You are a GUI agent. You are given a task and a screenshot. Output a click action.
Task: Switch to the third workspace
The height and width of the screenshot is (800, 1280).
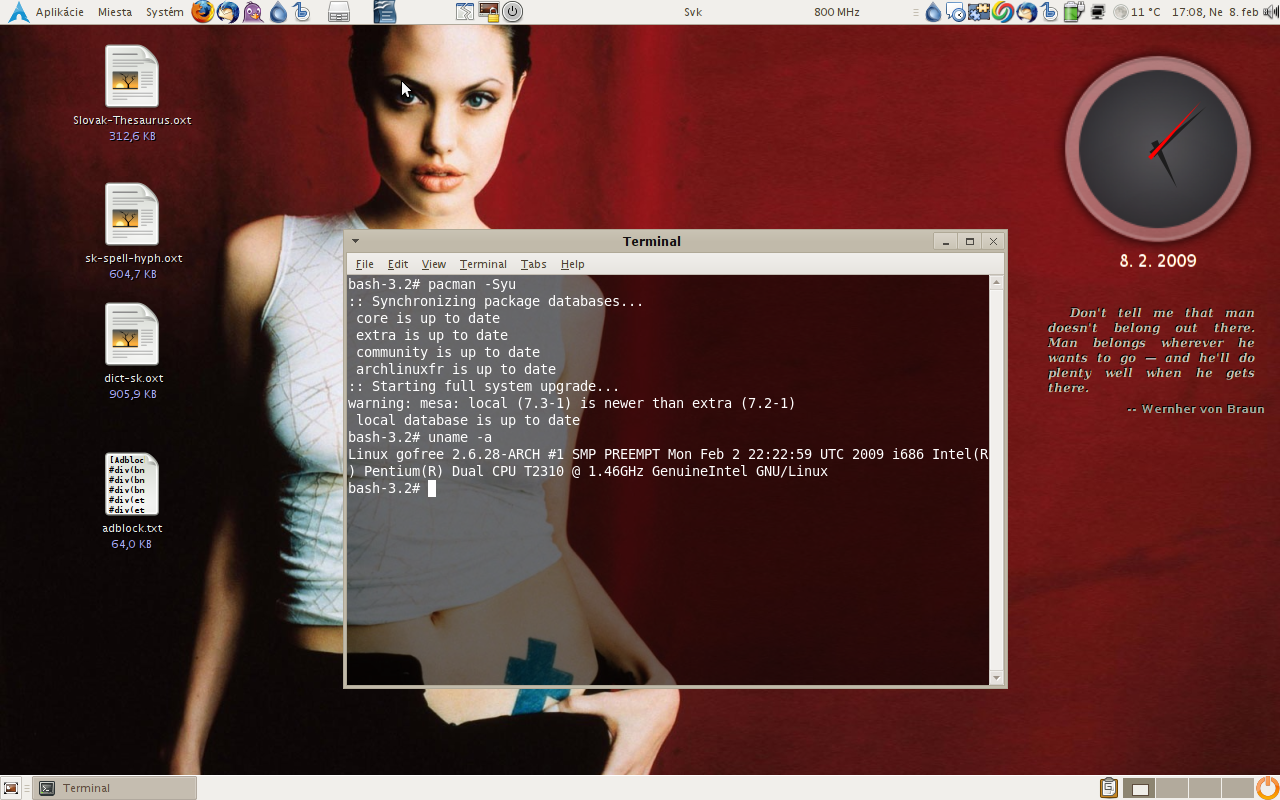(x=1204, y=788)
